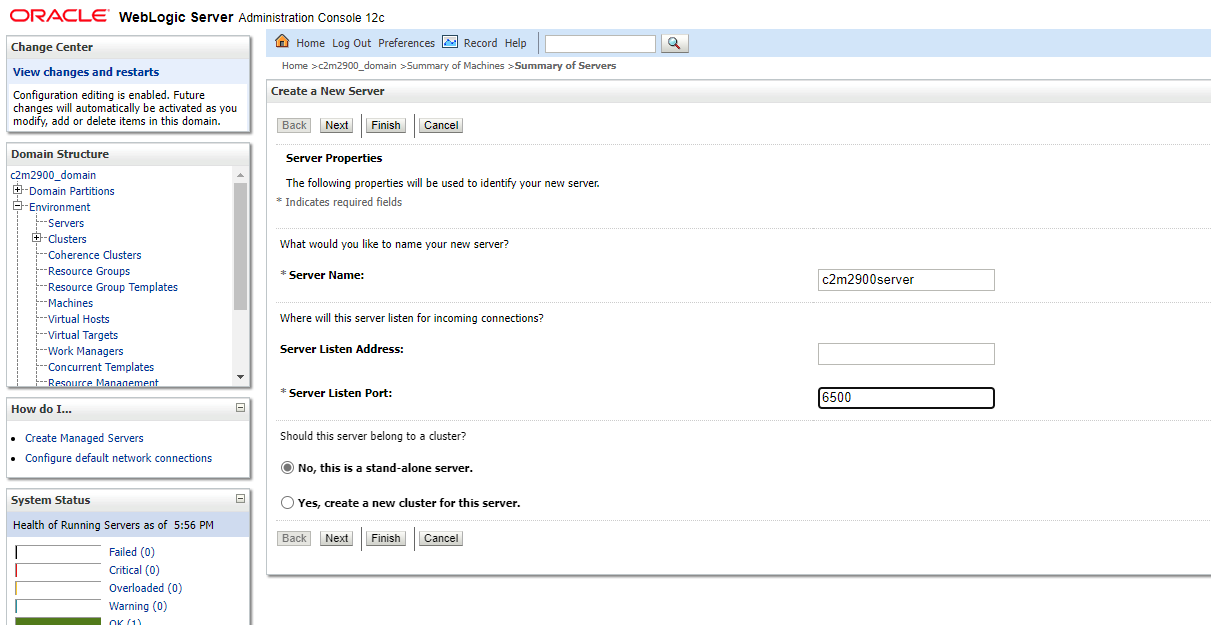Click Overloaded (0) status link
This screenshot has height=625, width=1211.
click(145, 588)
